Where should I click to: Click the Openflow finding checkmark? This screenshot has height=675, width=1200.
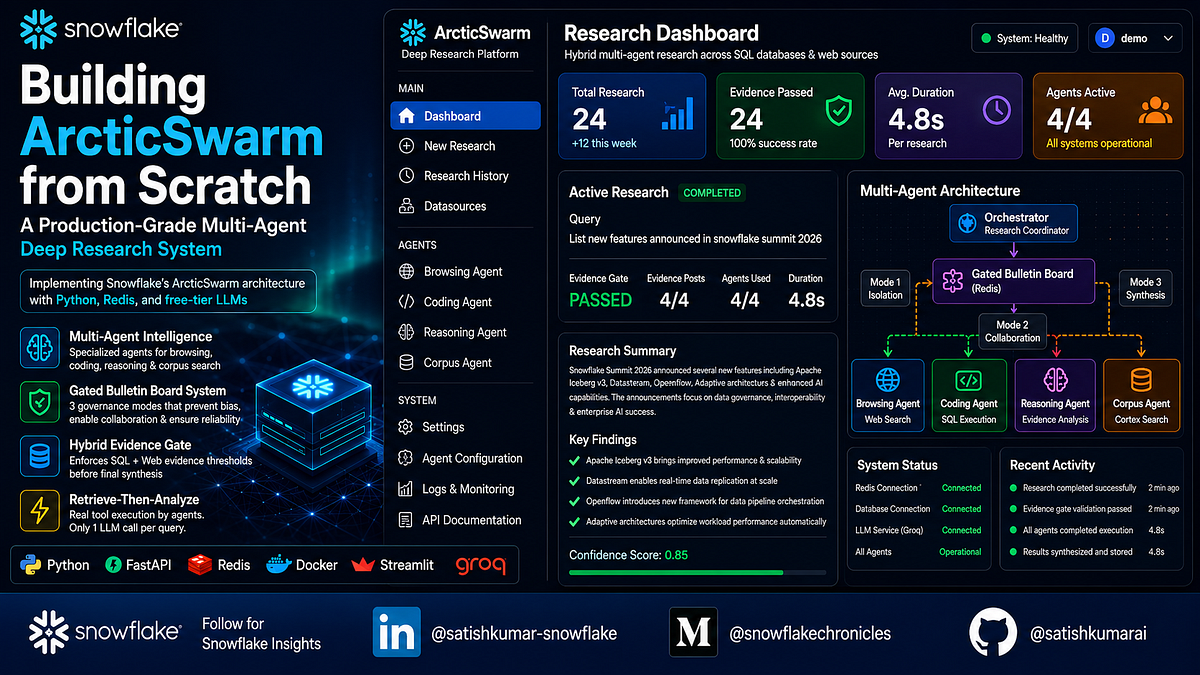pyautogui.click(x=576, y=501)
